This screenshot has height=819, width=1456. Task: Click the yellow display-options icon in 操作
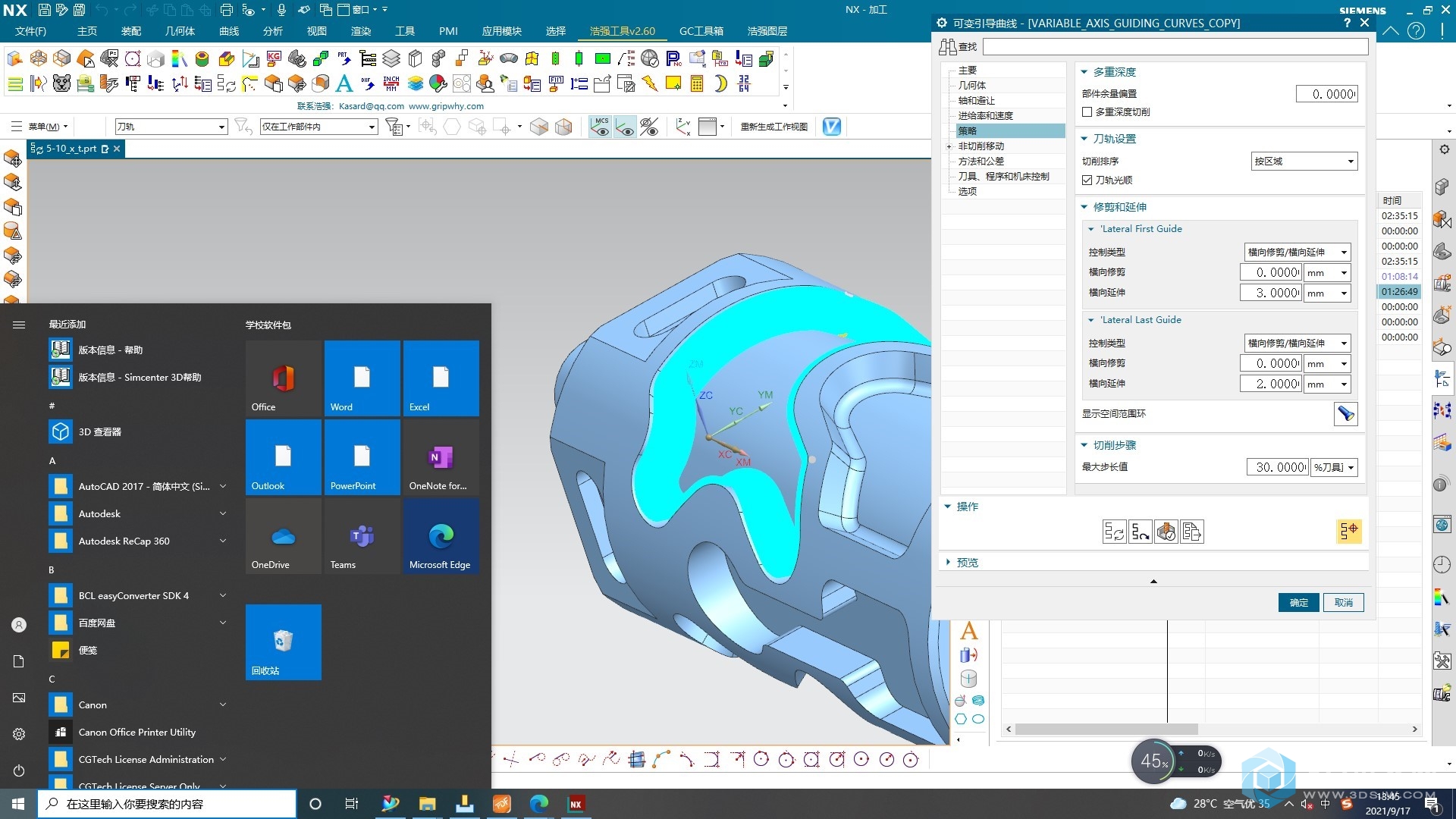click(1349, 532)
